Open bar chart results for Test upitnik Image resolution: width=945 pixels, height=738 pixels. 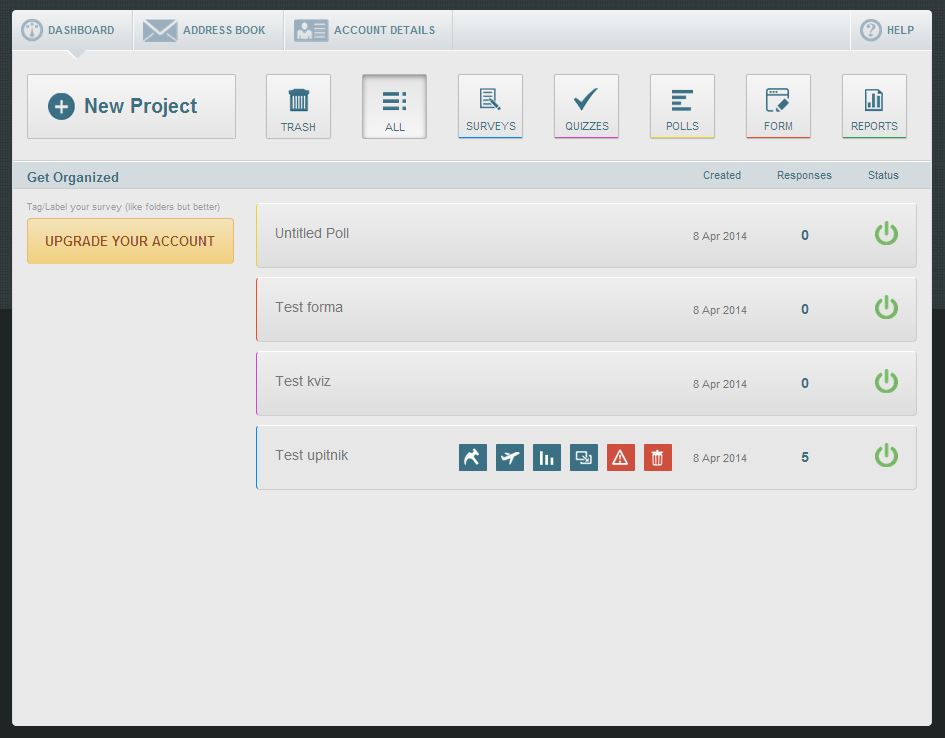pyautogui.click(x=547, y=458)
